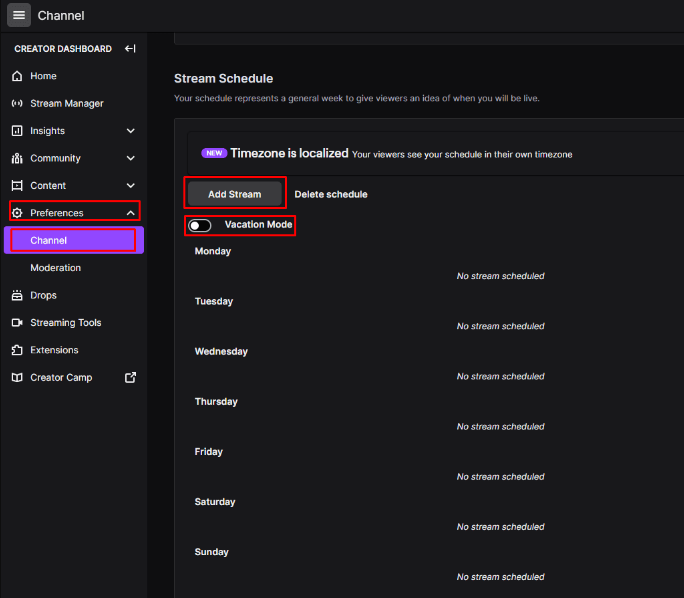Collapse the Preferences chevron
684x598 pixels.
(130, 213)
